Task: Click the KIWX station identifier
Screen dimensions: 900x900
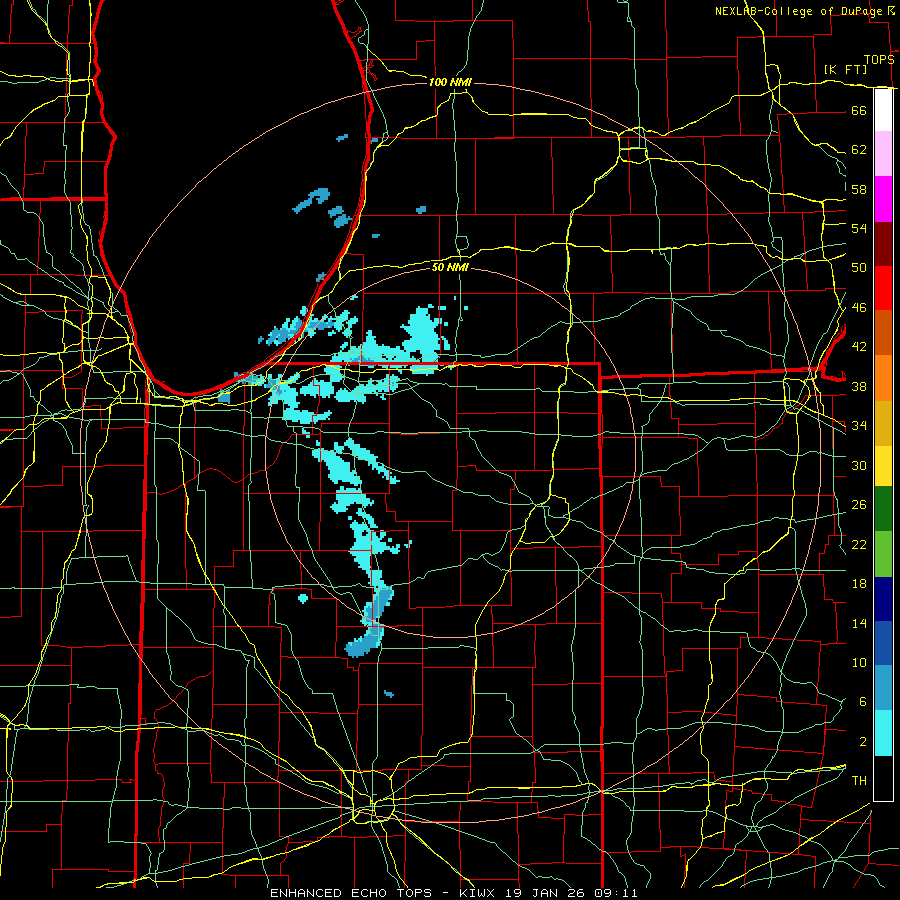Action: tap(479, 893)
